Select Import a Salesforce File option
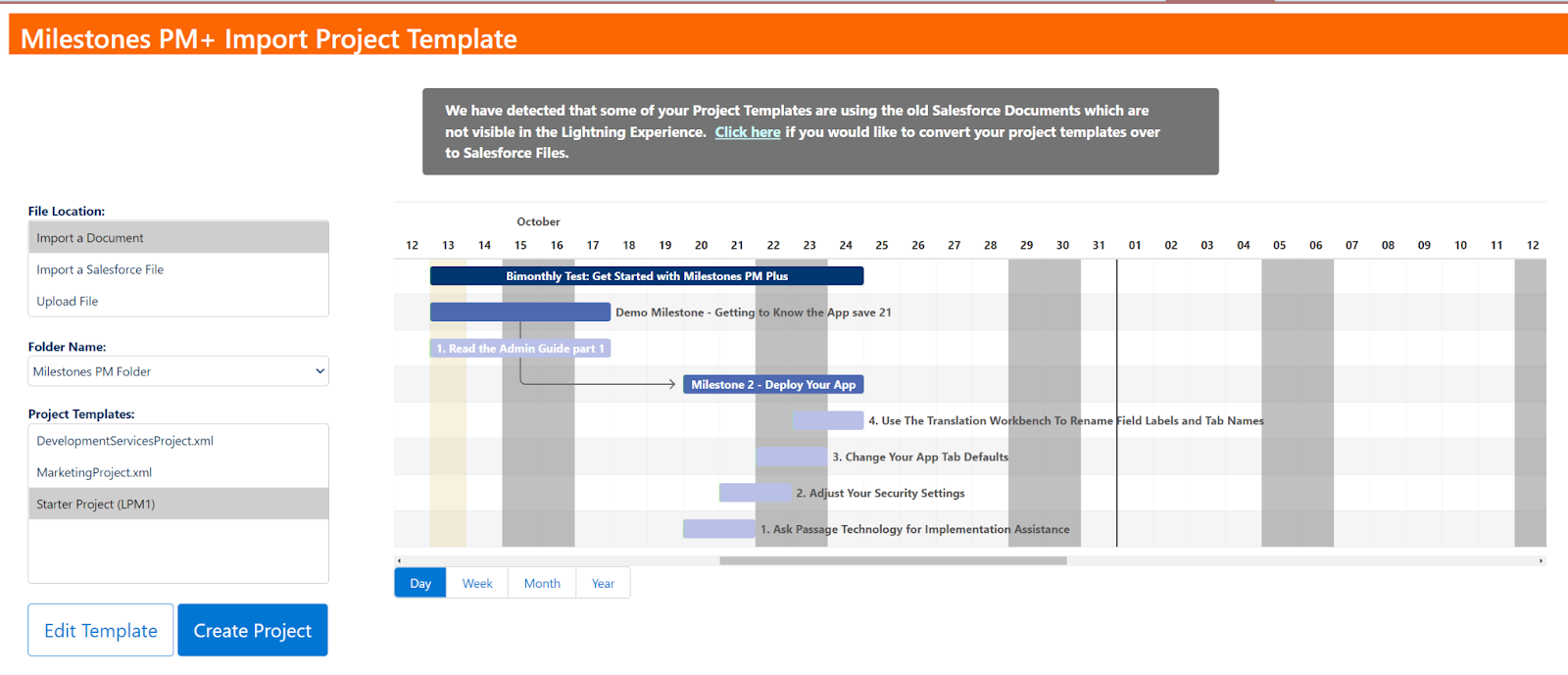 (178, 269)
